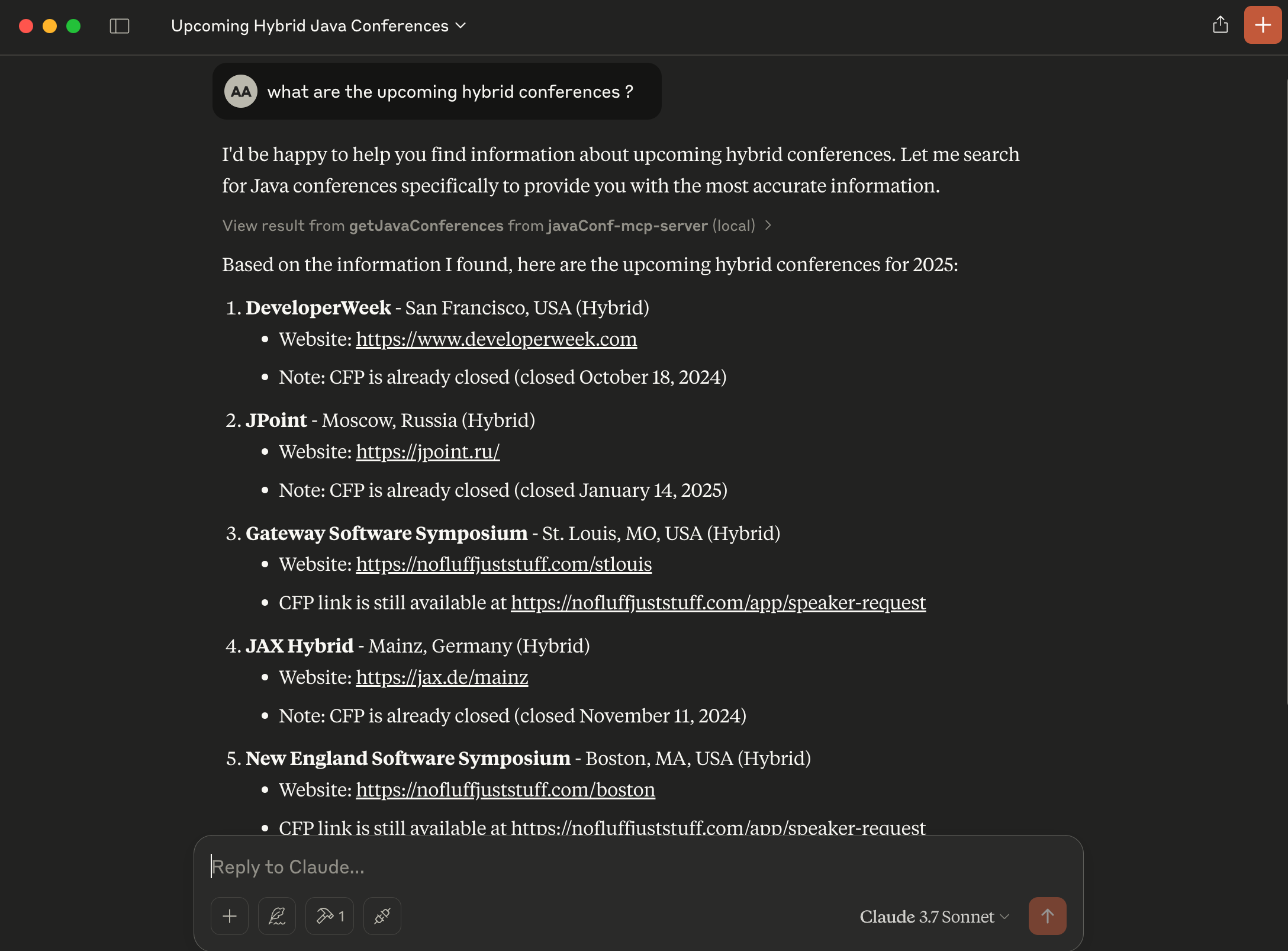The height and width of the screenshot is (951, 1288).
Task: Open the speaker-request CFP link
Action: click(x=718, y=602)
